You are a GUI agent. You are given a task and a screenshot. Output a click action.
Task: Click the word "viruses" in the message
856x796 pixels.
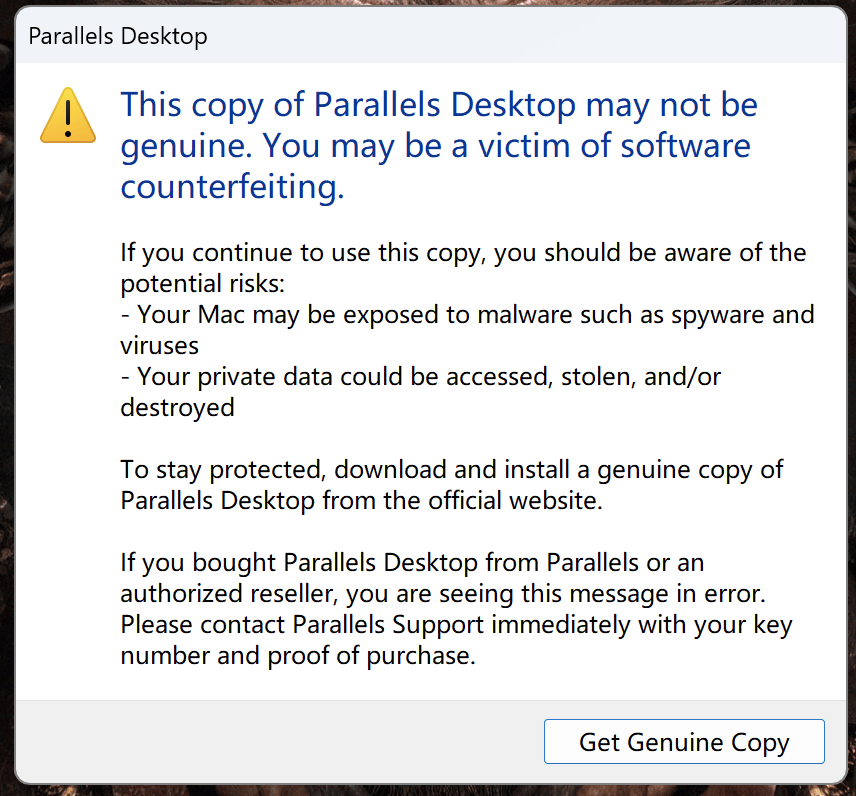pyautogui.click(x=160, y=345)
